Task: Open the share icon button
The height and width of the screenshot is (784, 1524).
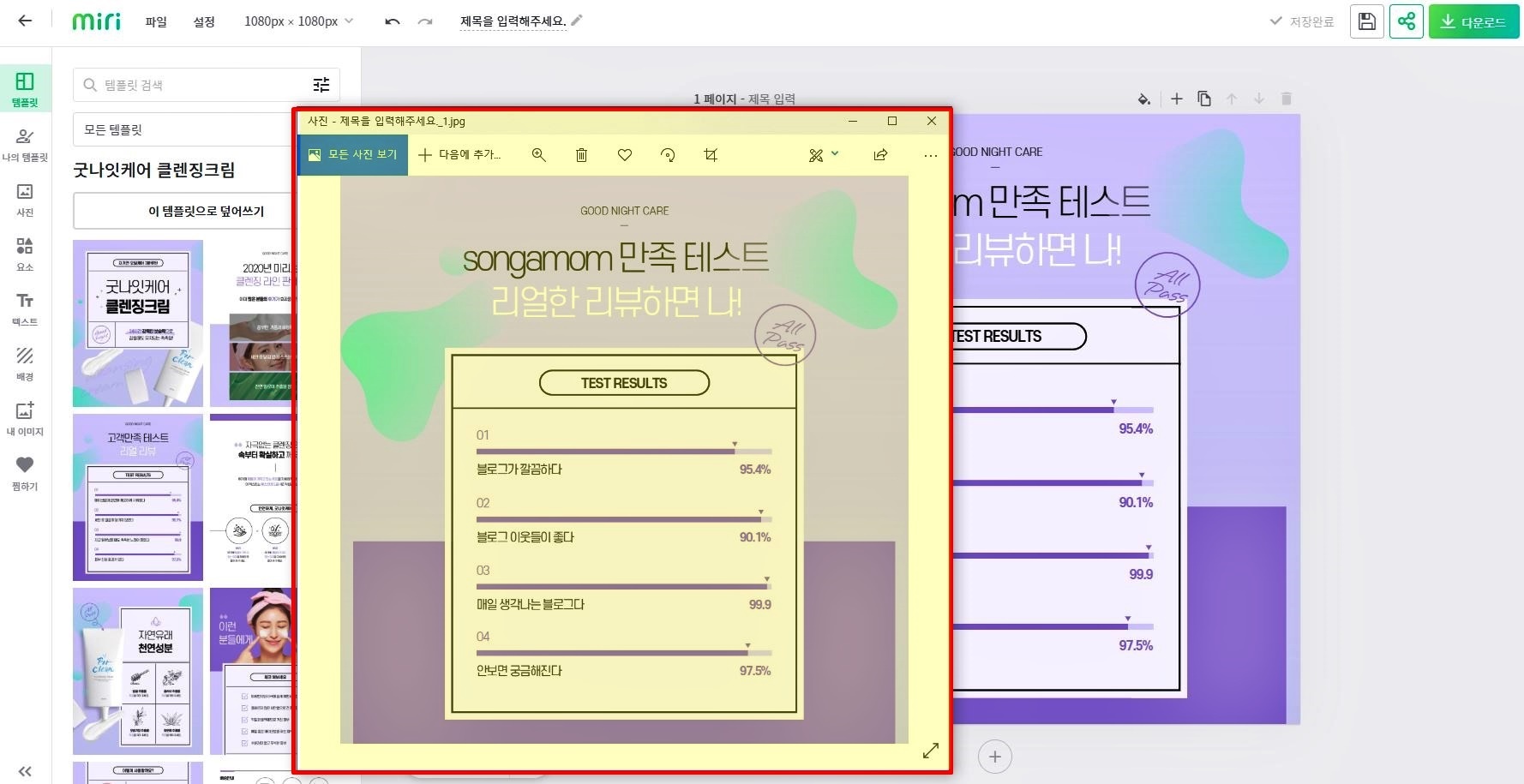Action: [x=1407, y=21]
